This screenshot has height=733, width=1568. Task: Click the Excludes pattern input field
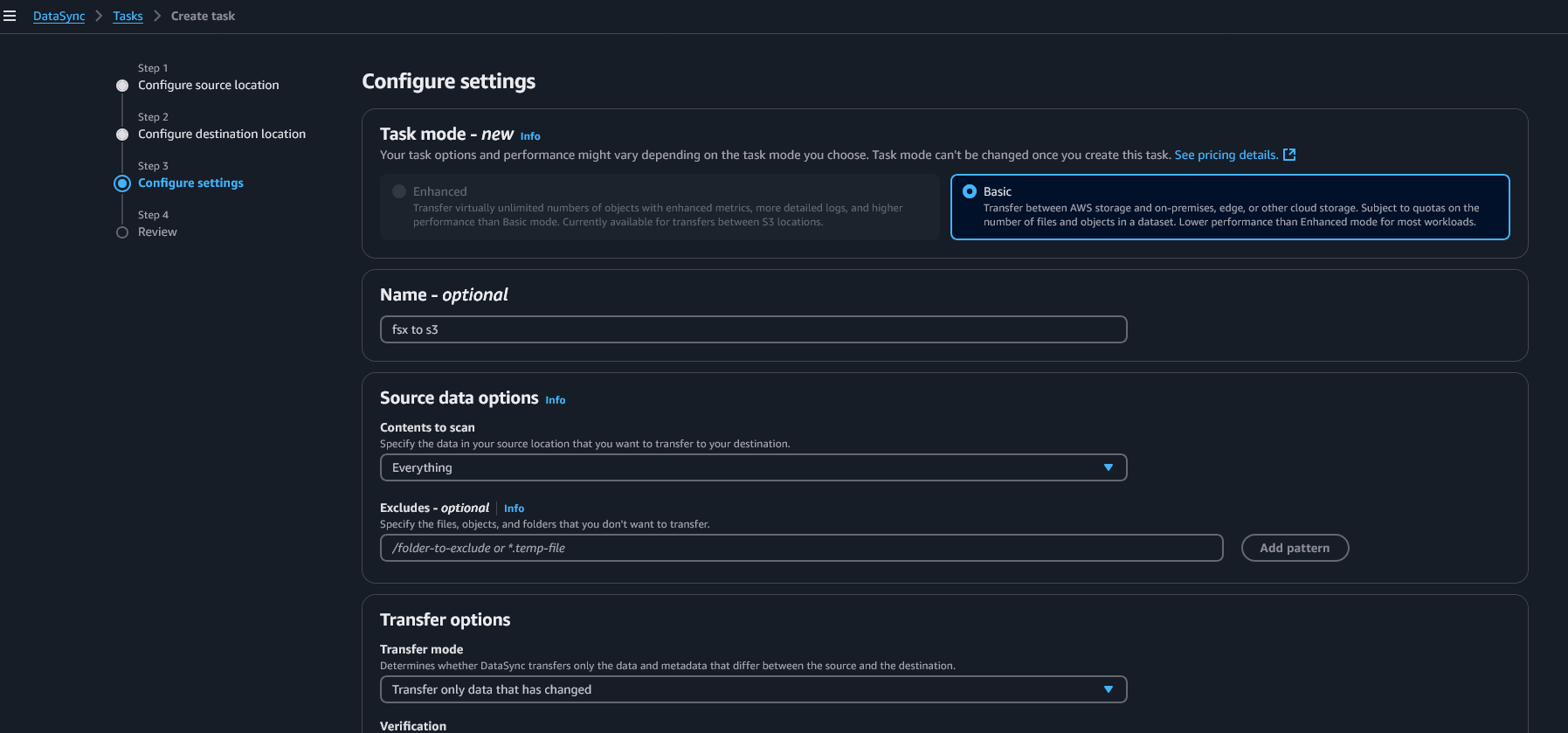pos(801,548)
